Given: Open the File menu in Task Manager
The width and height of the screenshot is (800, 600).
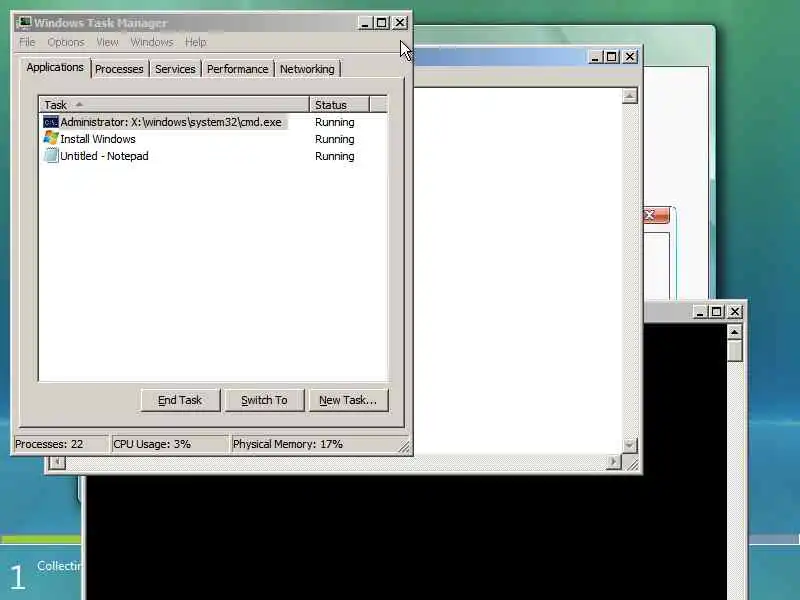Looking at the screenshot, I should (27, 42).
